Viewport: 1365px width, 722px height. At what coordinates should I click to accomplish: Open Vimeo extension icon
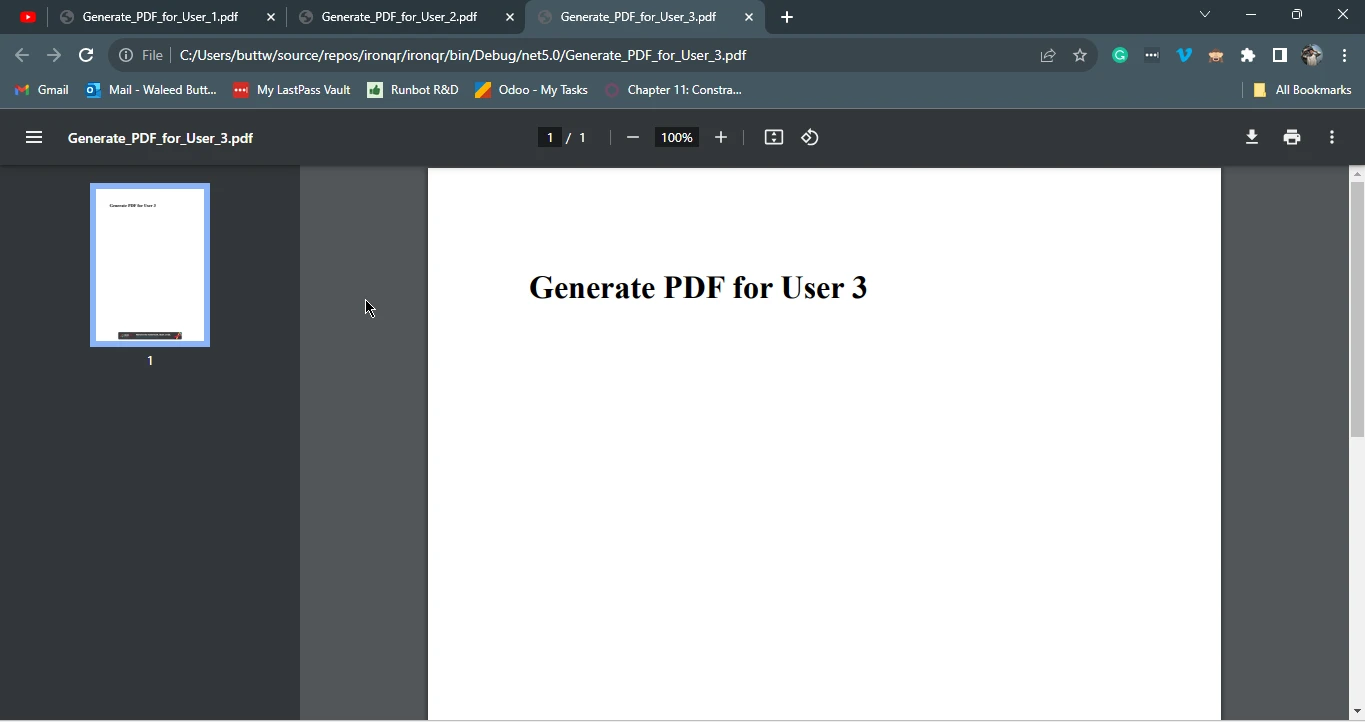tap(1184, 55)
